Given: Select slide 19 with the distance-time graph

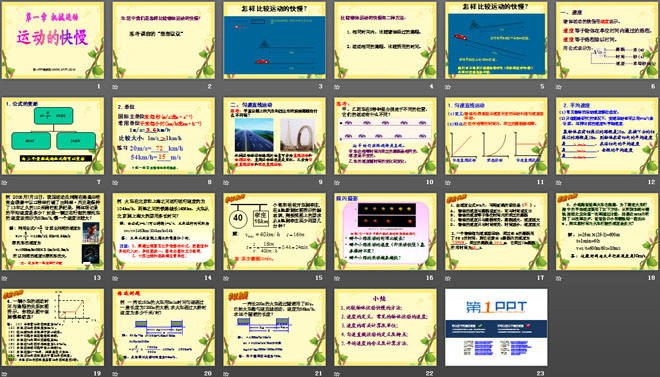Looking at the screenshot, I should 53,327.
